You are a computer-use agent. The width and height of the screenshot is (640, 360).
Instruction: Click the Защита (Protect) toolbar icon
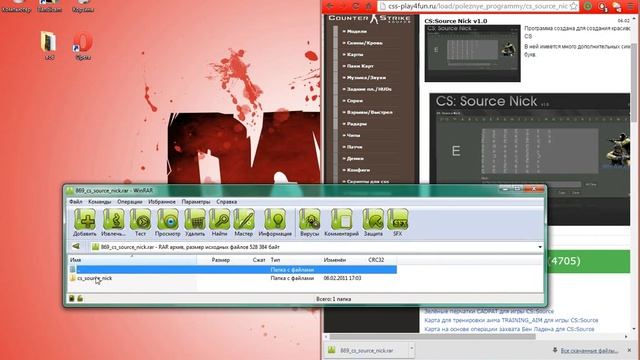pyautogui.click(x=373, y=222)
